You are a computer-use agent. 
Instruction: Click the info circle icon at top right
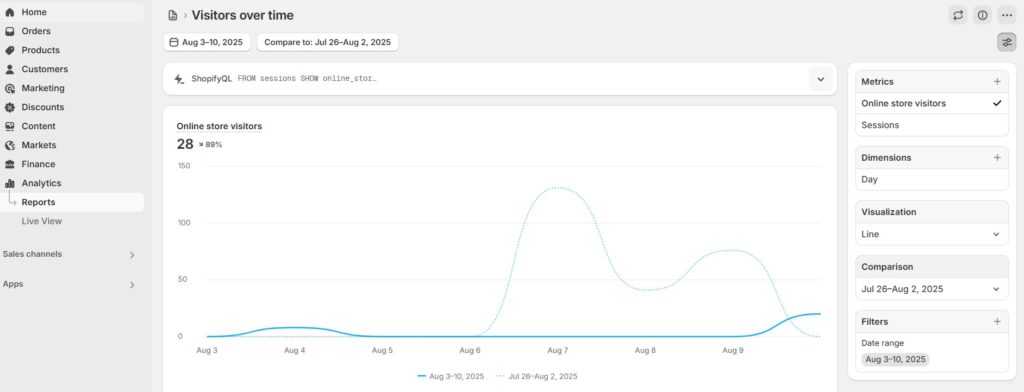[x=982, y=15]
